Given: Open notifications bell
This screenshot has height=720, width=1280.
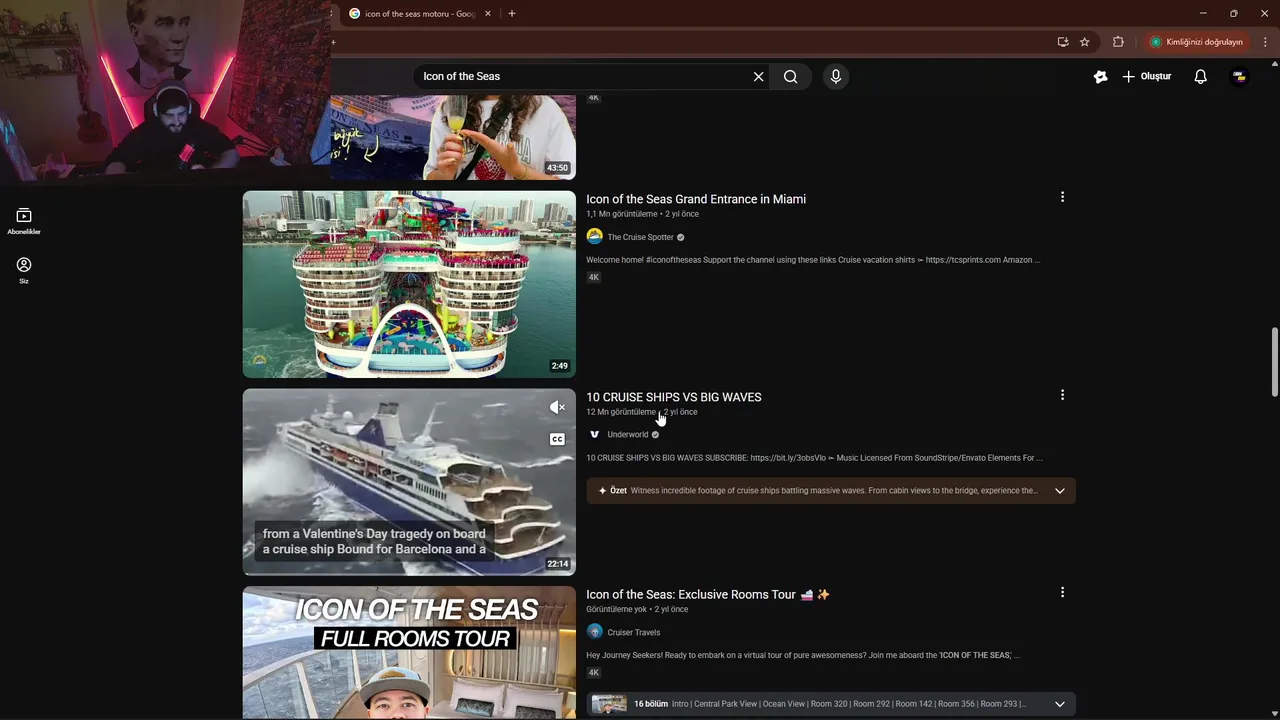Looking at the screenshot, I should pos(1201,76).
